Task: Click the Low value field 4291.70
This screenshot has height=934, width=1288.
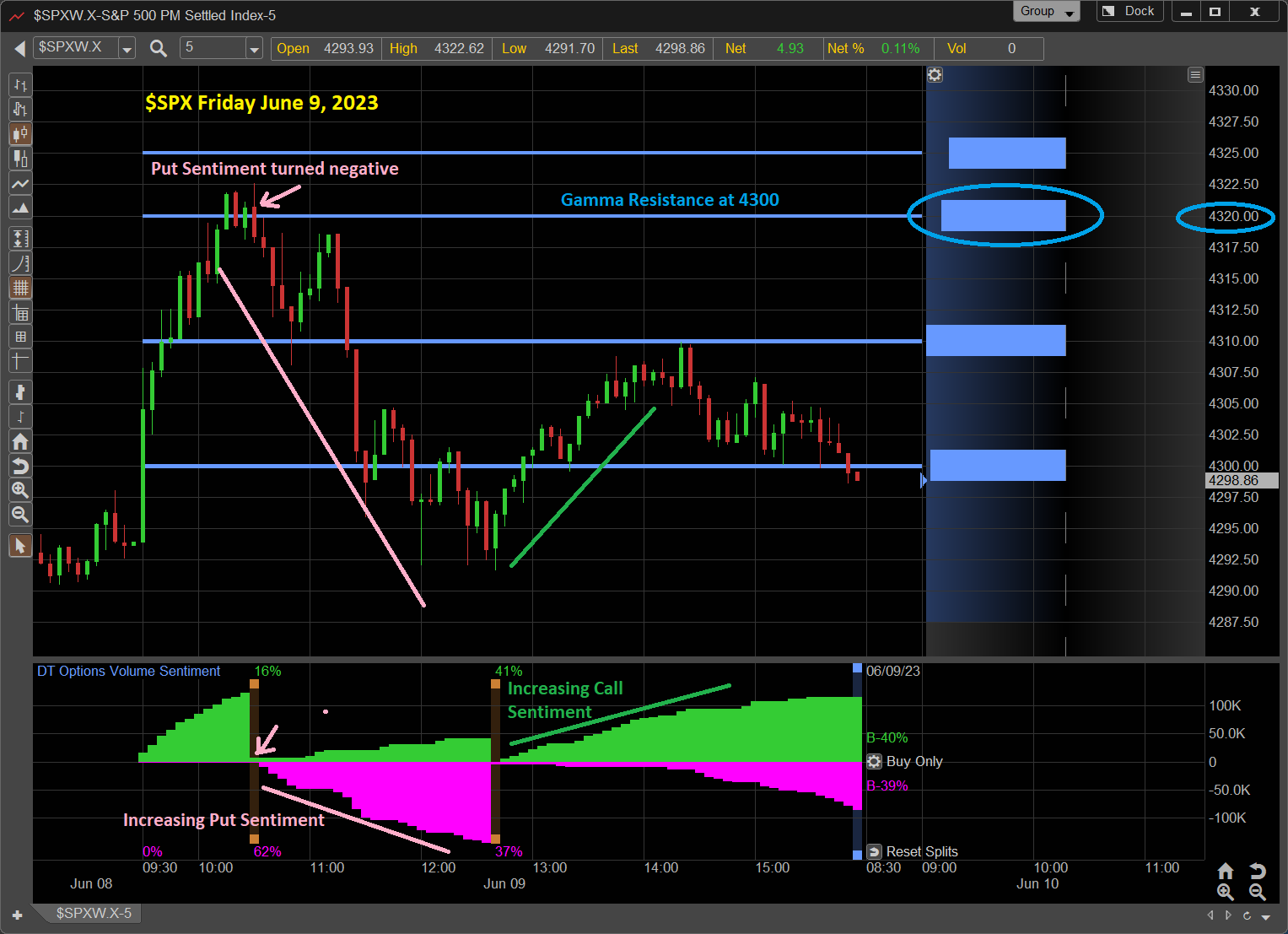Action: (x=569, y=49)
